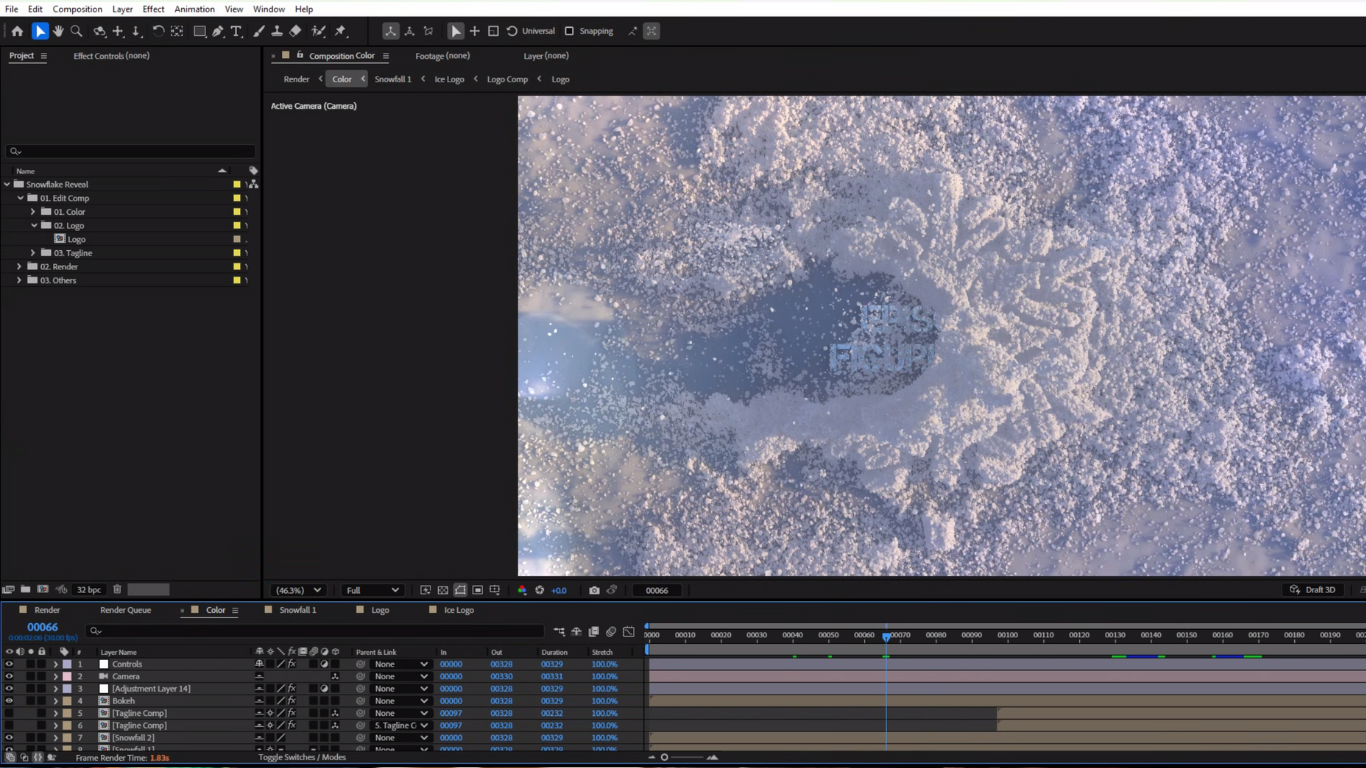Take a snapshot with camera icon
The width and height of the screenshot is (1366, 768).
594,590
